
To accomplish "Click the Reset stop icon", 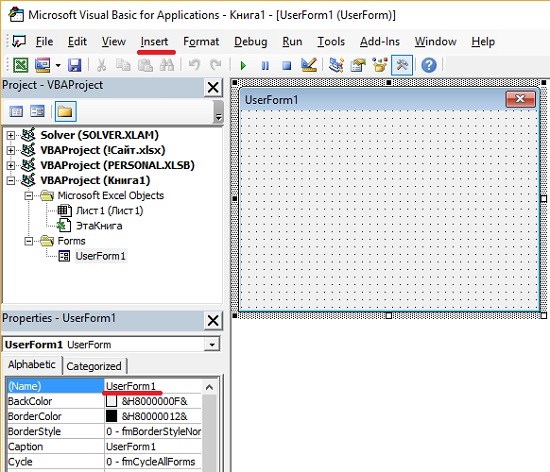I will tap(287, 65).
